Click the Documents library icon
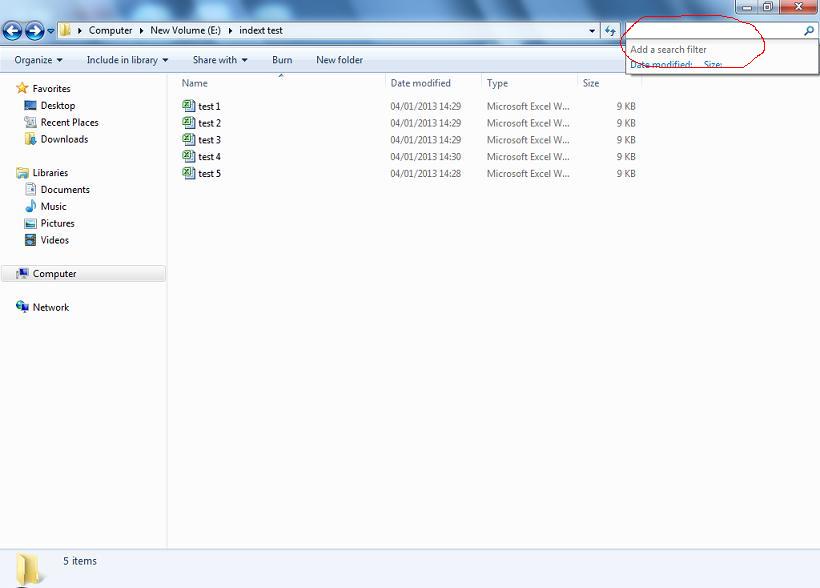 pos(30,189)
